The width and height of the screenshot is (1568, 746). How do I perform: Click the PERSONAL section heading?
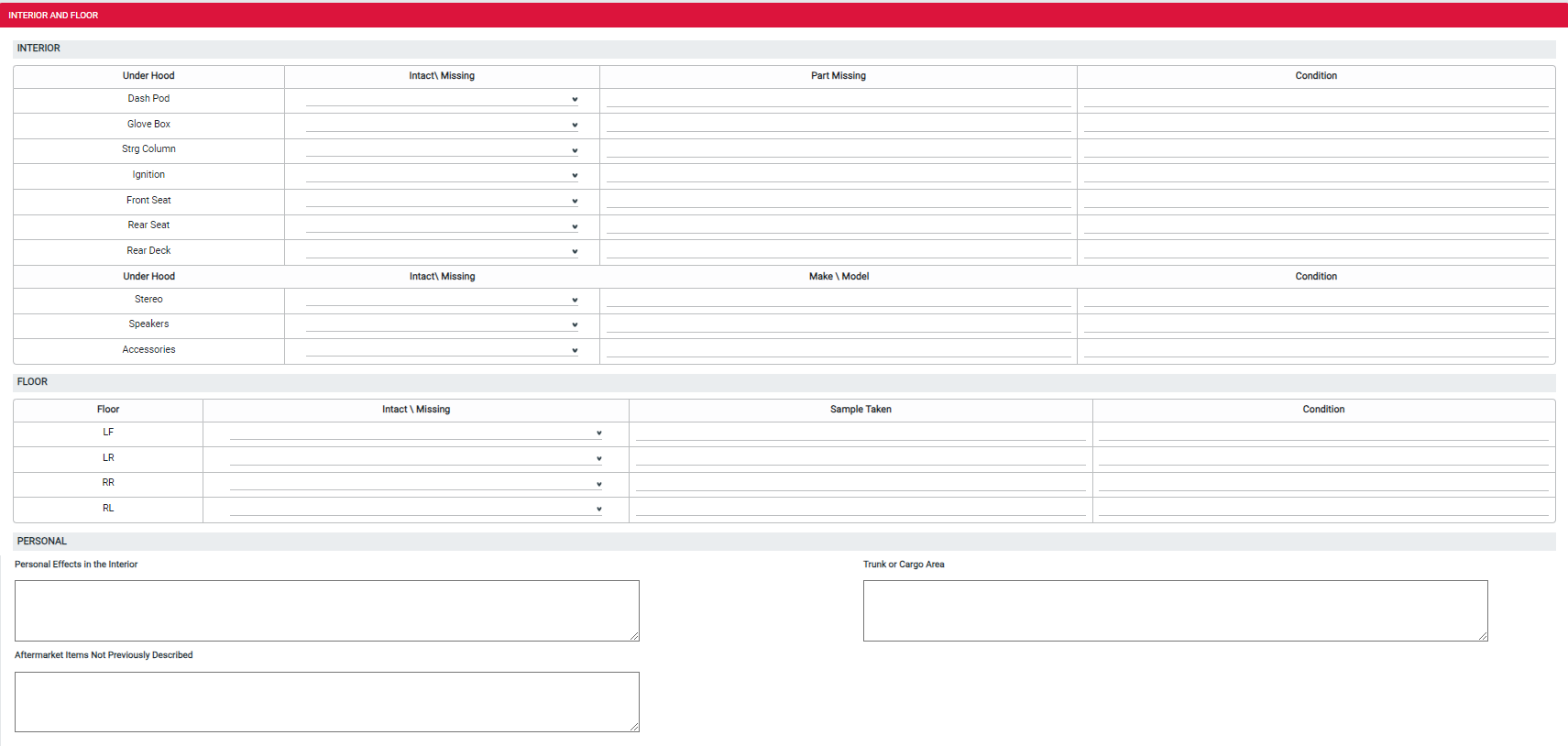pos(784,542)
